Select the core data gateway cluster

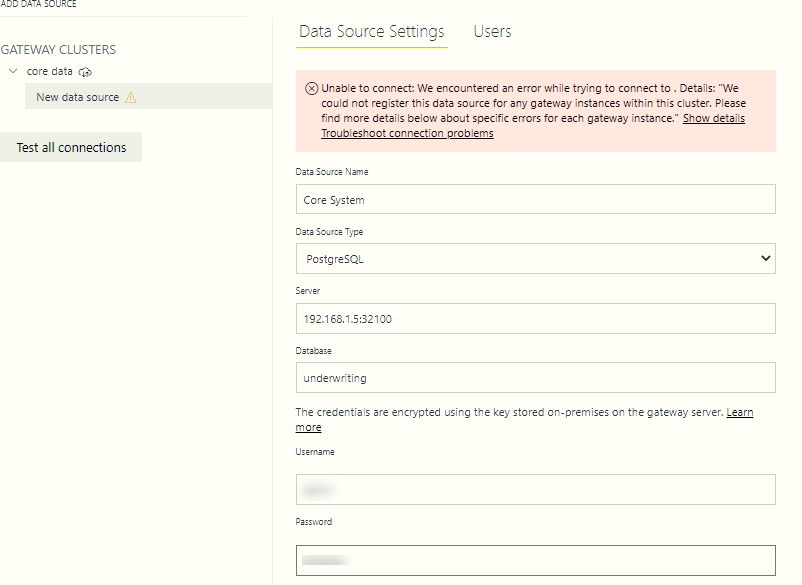click(49, 72)
